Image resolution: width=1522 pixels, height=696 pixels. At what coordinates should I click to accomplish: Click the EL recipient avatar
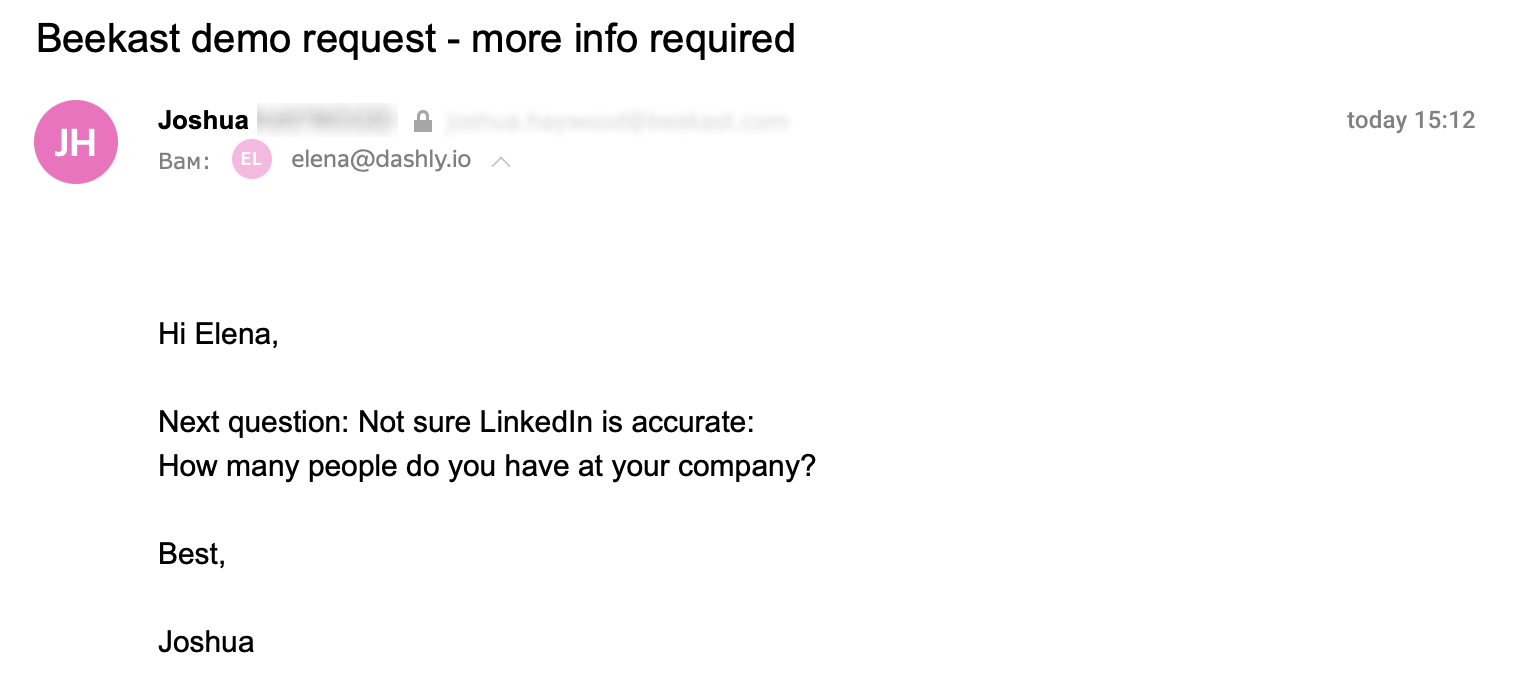tap(252, 159)
